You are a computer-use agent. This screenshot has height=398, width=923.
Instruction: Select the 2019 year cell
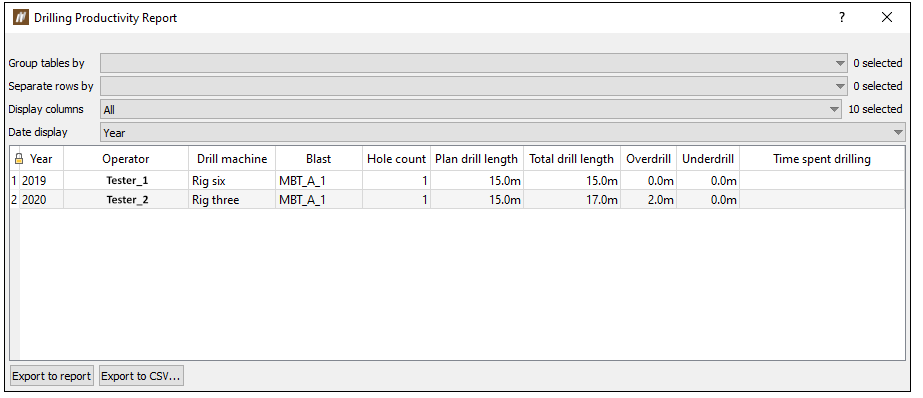pos(41,181)
